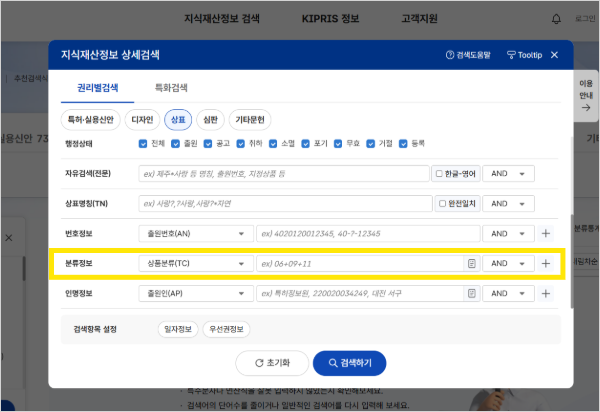This screenshot has width=600, height=412.
Task: Click the X icon in the left background panel
Action: (x=9, y=238)
